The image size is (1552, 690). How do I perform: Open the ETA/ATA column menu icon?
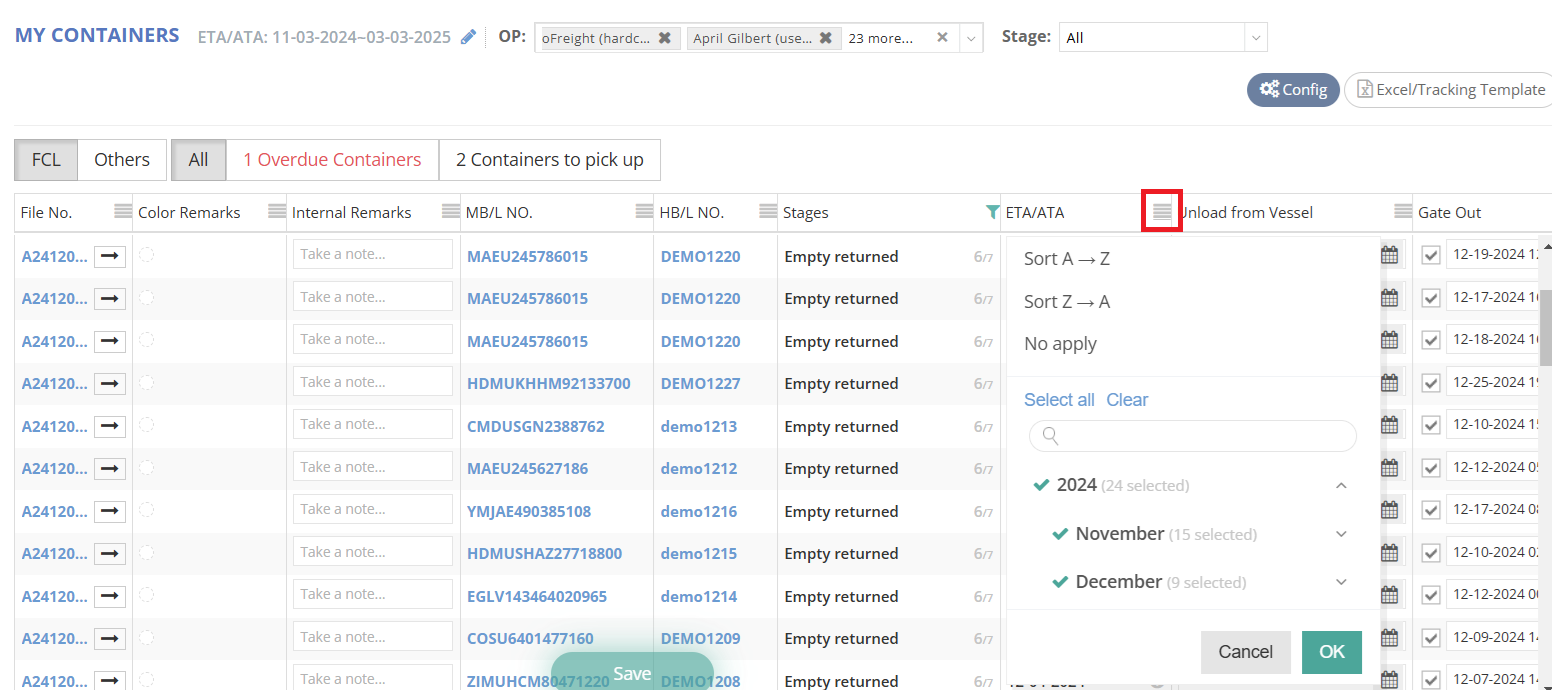[x=1161, y=212]
